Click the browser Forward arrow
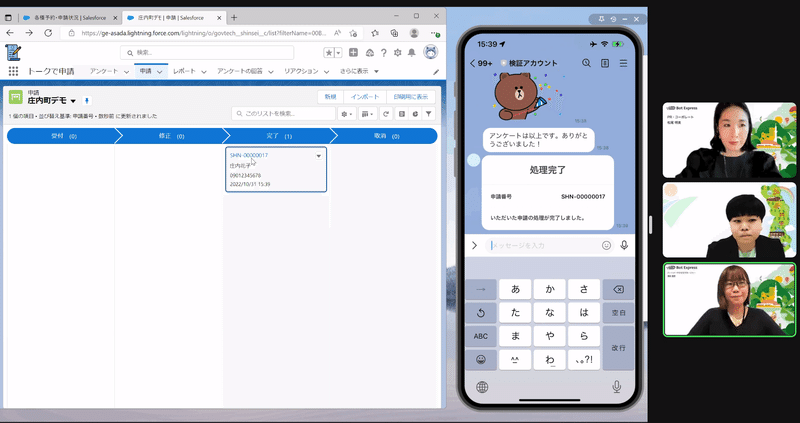 click(x=29, y=33)
